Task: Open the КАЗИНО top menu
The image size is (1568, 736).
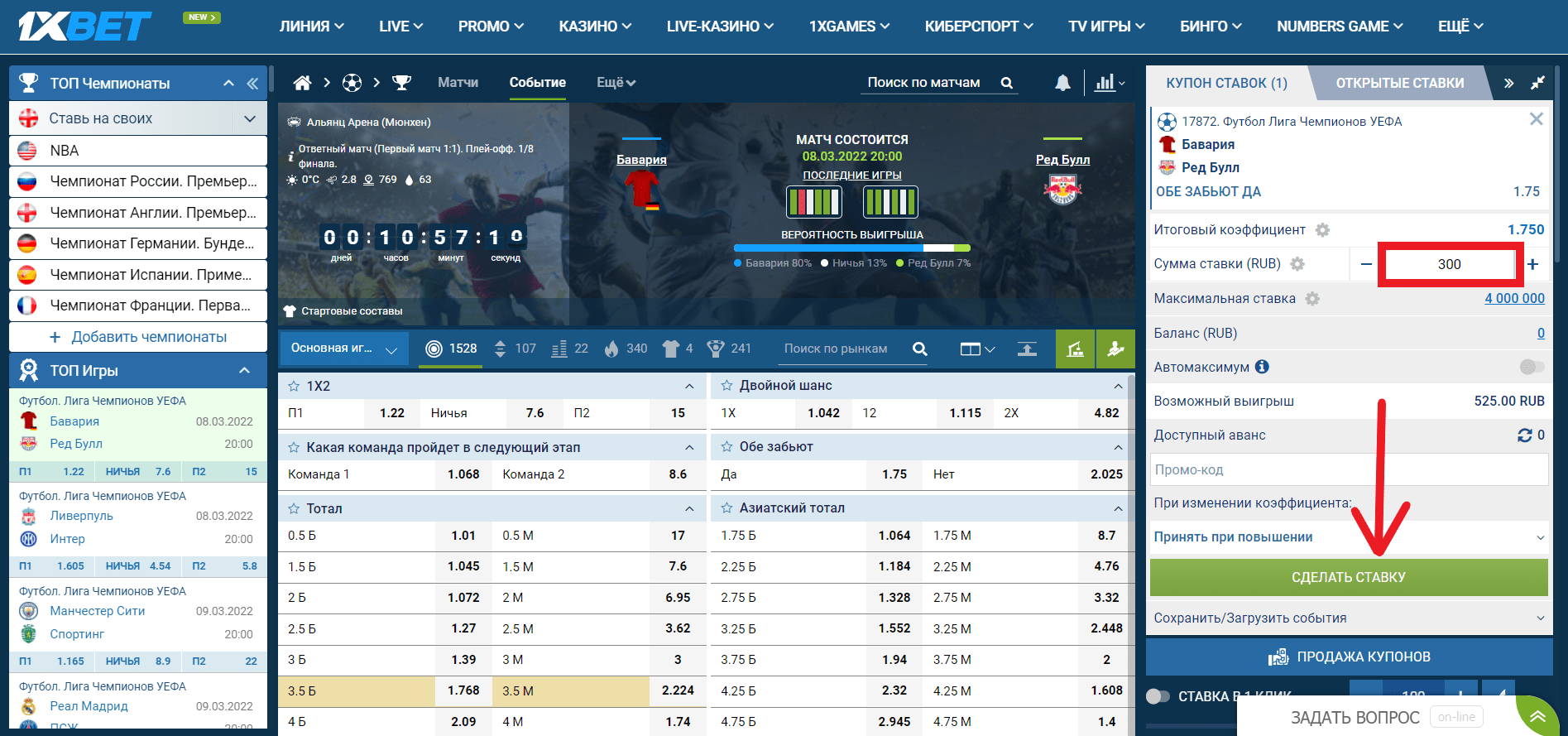Action: tap(595, 26)
